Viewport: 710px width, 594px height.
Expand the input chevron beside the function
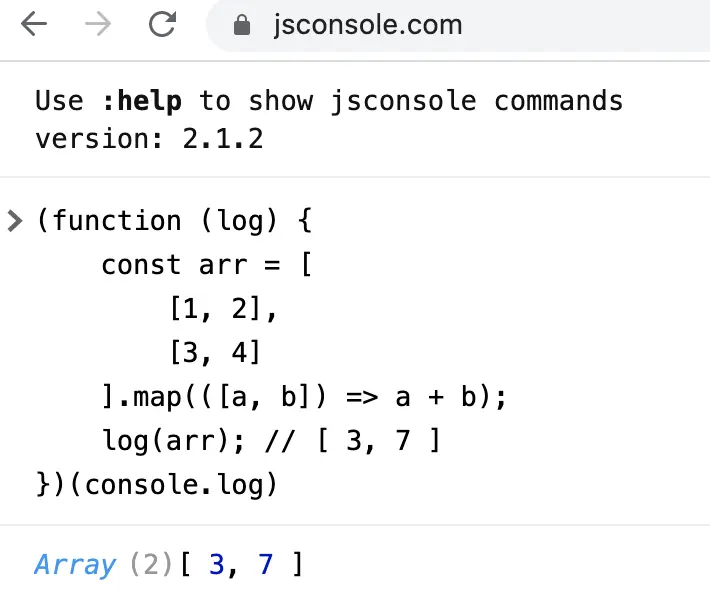pos(15,221)
